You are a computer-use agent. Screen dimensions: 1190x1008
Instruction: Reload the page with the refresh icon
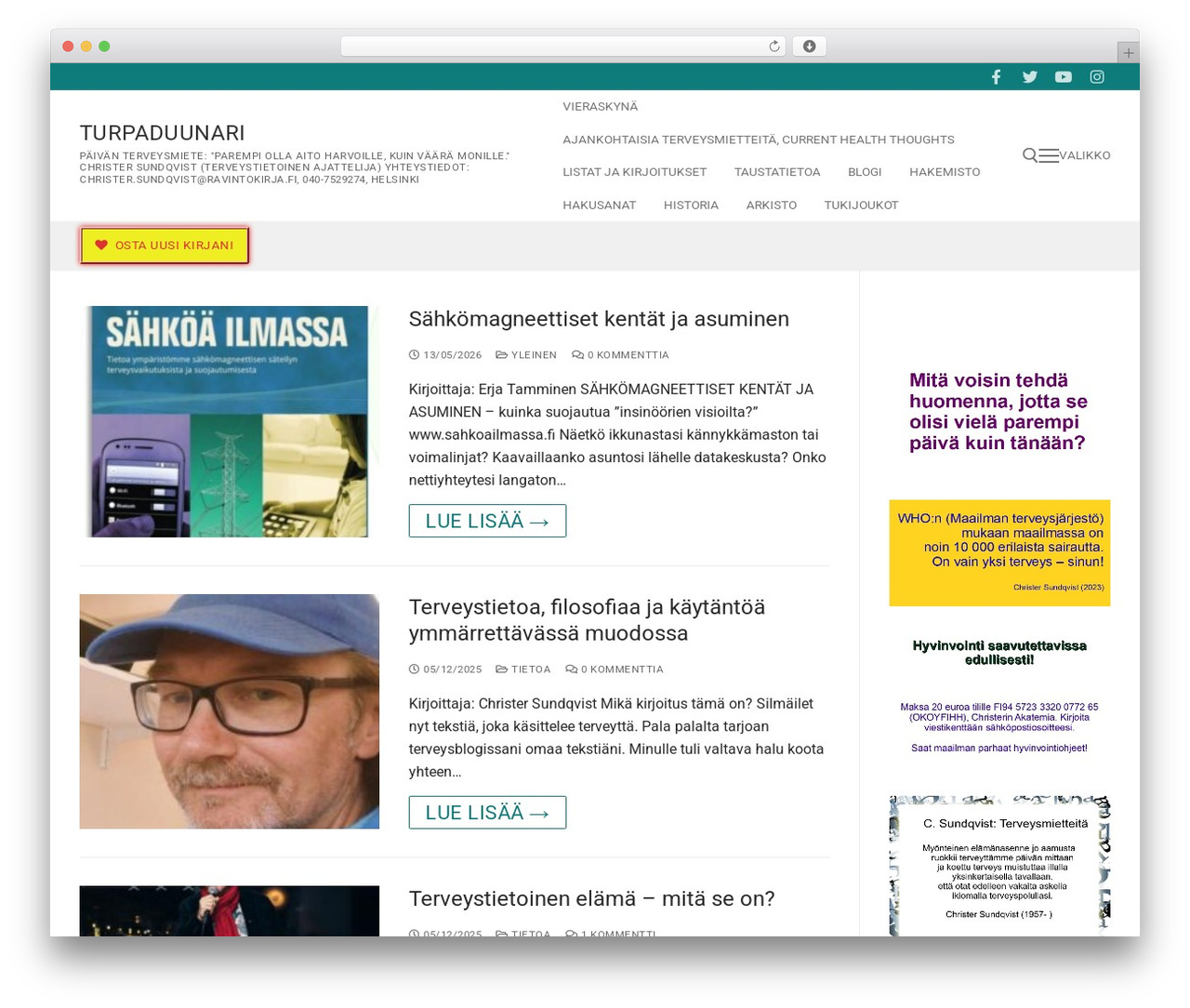pos(774,46)
